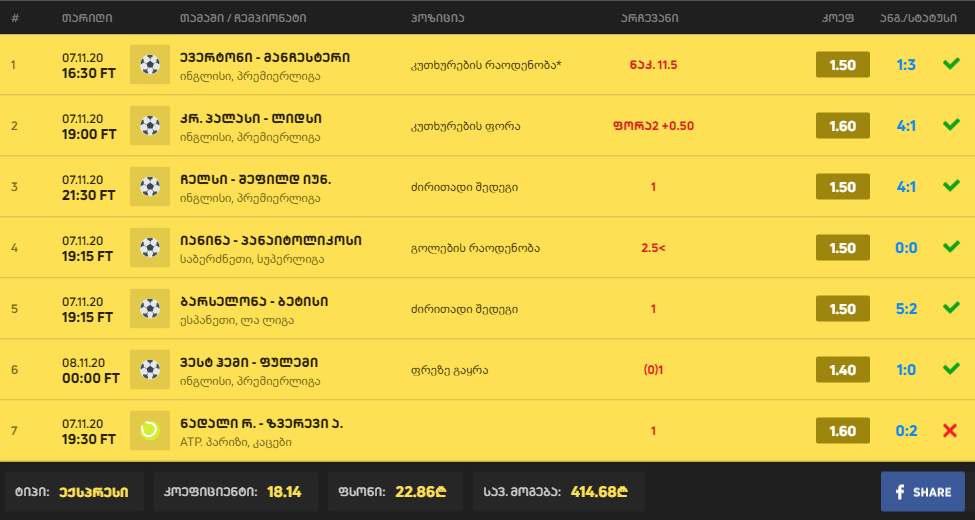The width and height of the screenshot is (975, 520).
Task: Click the 1.50 odds box for ბარსელონა - ბეტისი
Action: 843,309
